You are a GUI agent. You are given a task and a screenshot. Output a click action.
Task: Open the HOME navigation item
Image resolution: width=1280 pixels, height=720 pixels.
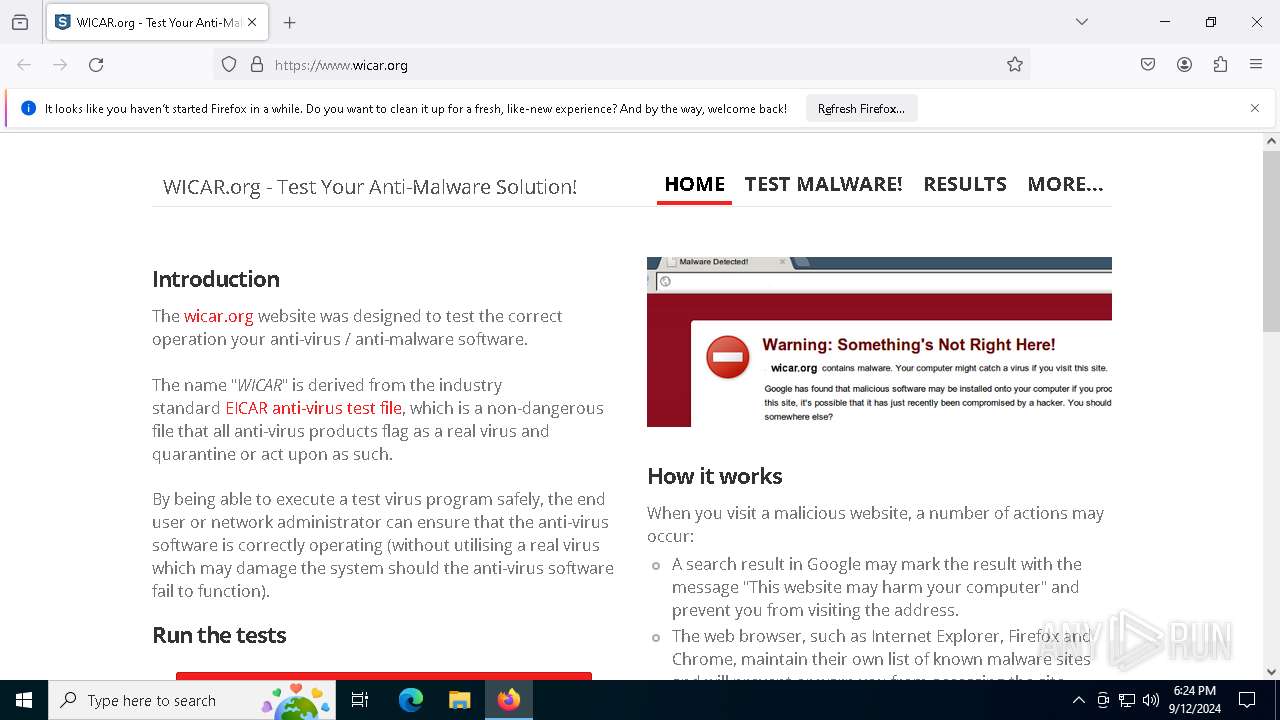tap(694, 184)
